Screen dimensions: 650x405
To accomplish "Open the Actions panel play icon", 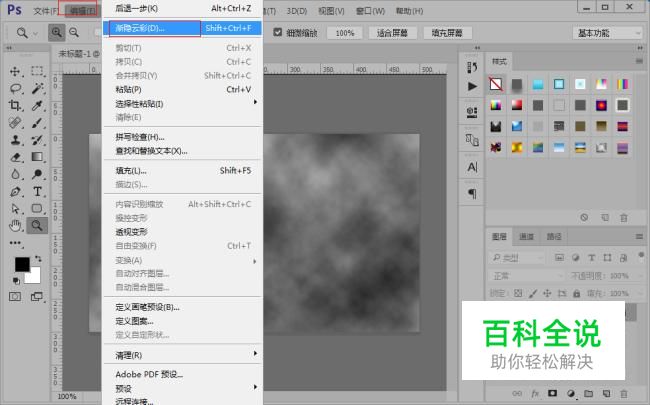I will (x=472, y=86).
